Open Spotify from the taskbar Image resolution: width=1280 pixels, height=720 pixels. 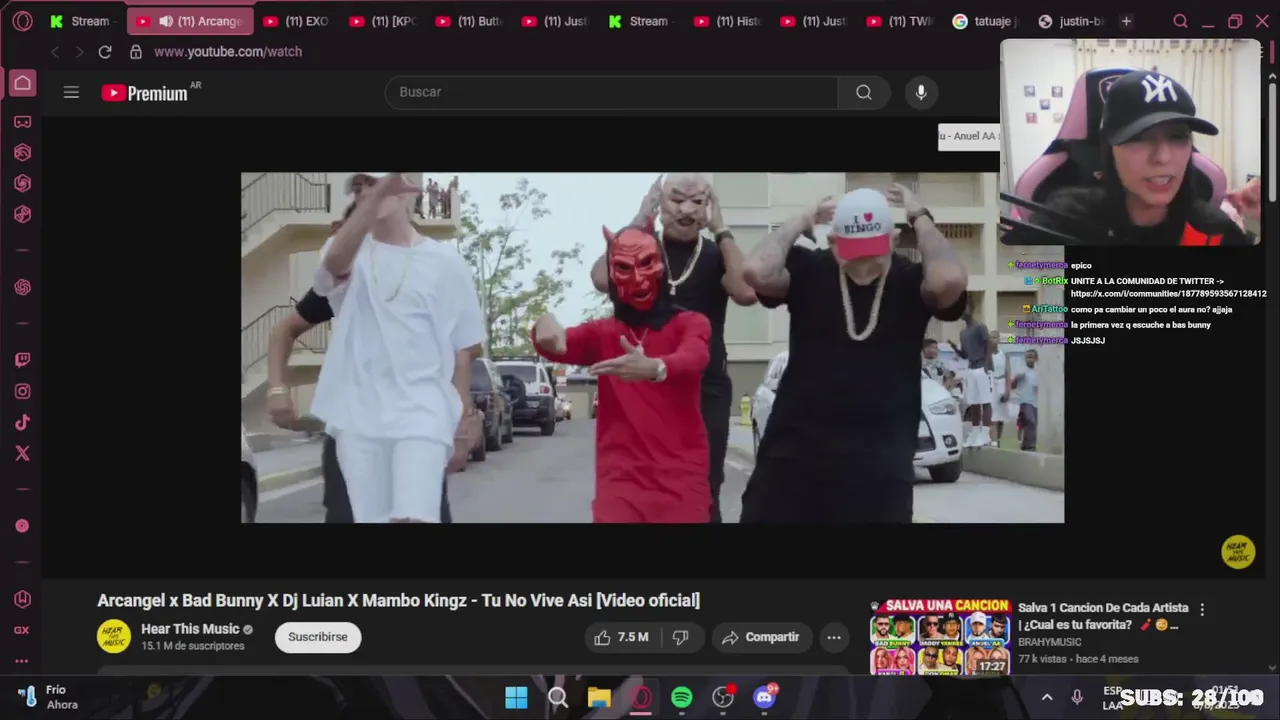pyautogui.click(x=682, y=697)
